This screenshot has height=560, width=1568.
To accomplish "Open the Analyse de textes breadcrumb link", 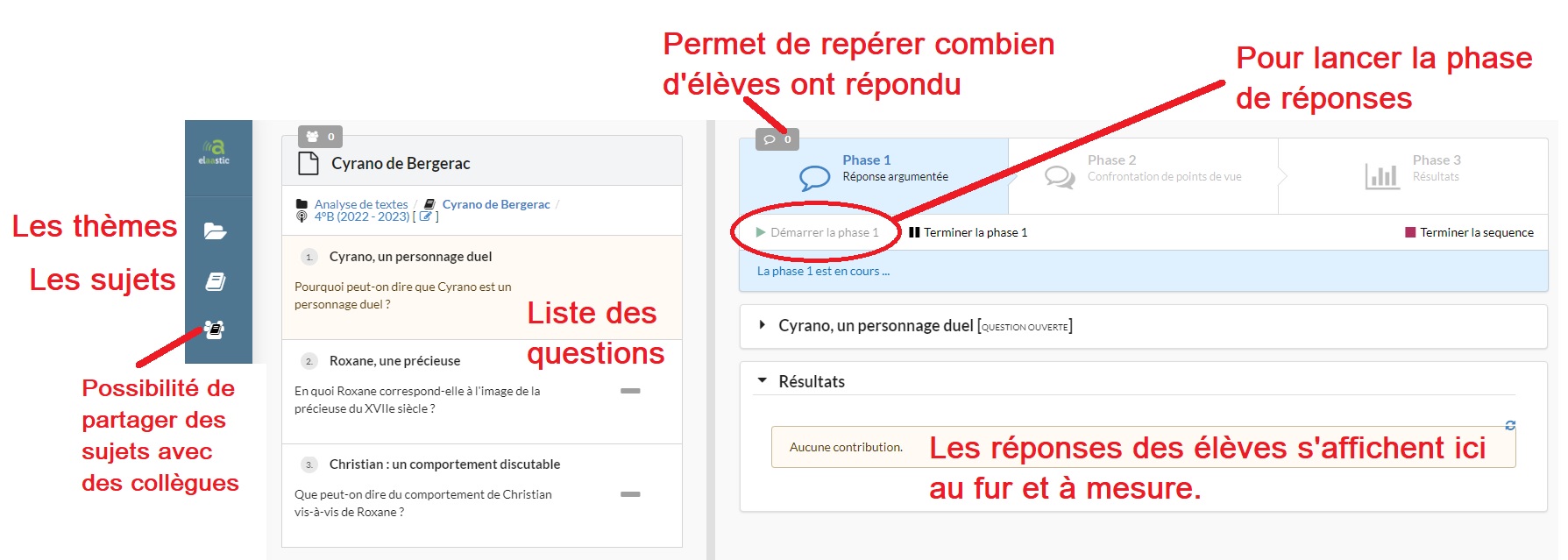I will [361, 204].
